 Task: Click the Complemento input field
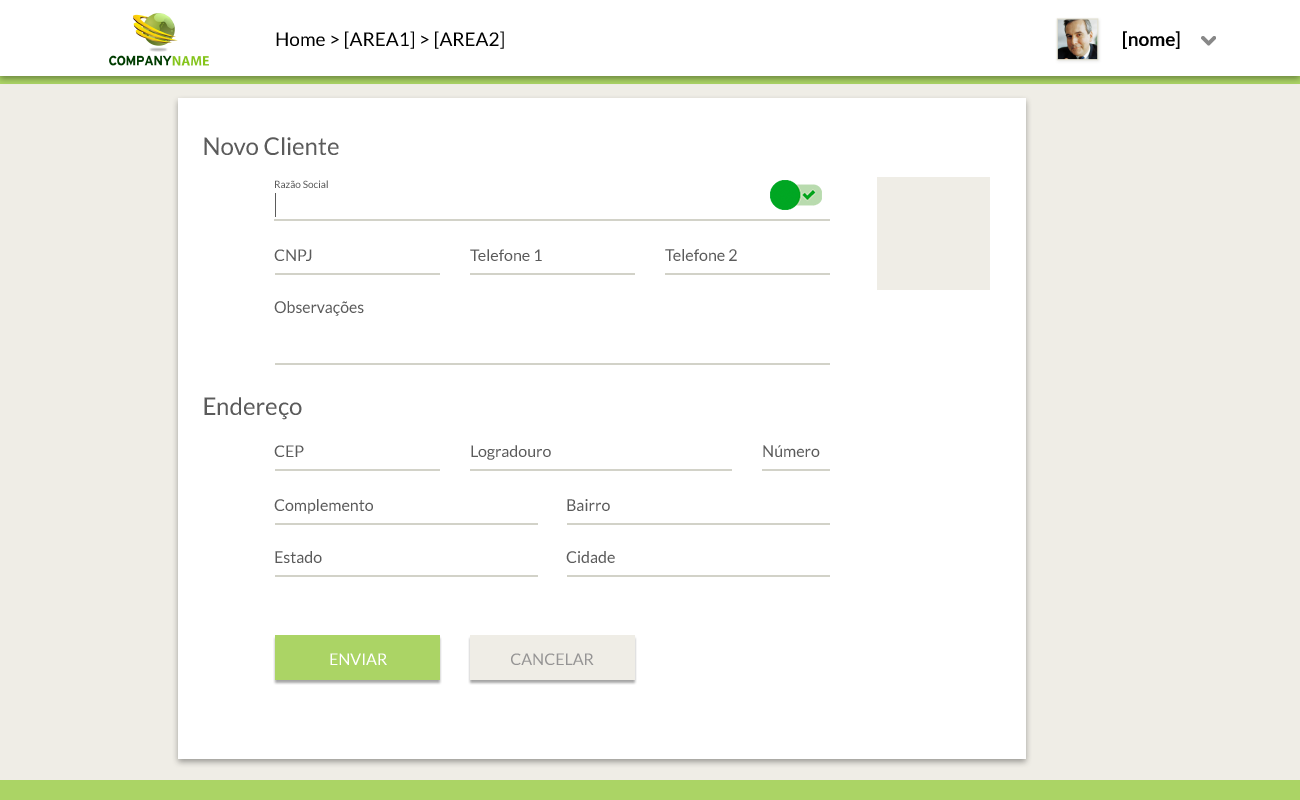406,507
